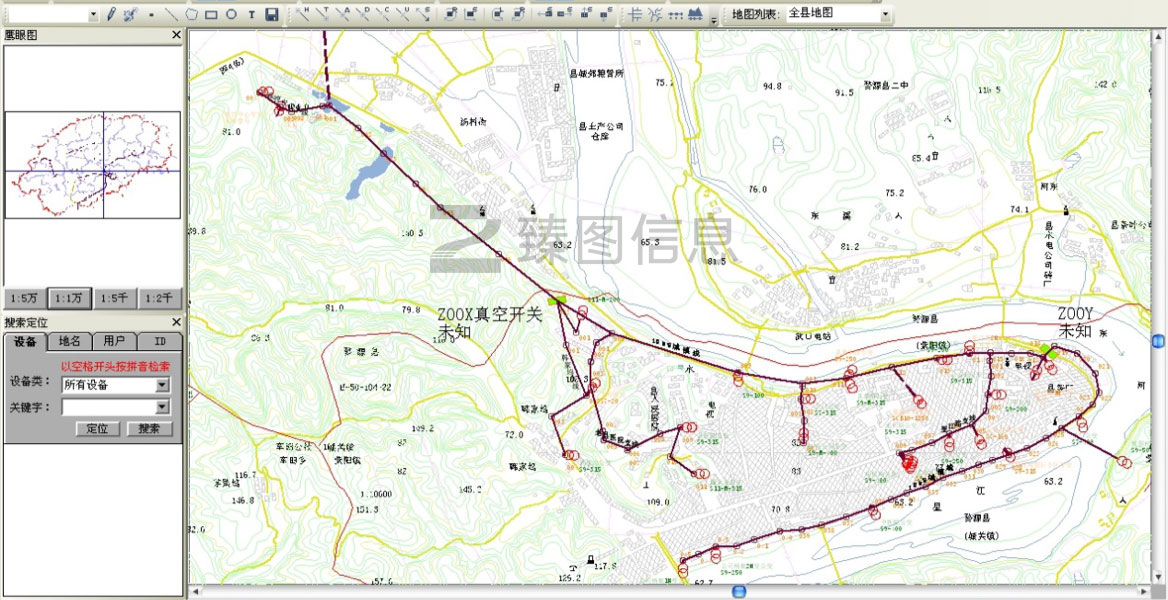The image size is (1168, 600).
Task: Set map scale to 1:5万
Action: point(25,298)
